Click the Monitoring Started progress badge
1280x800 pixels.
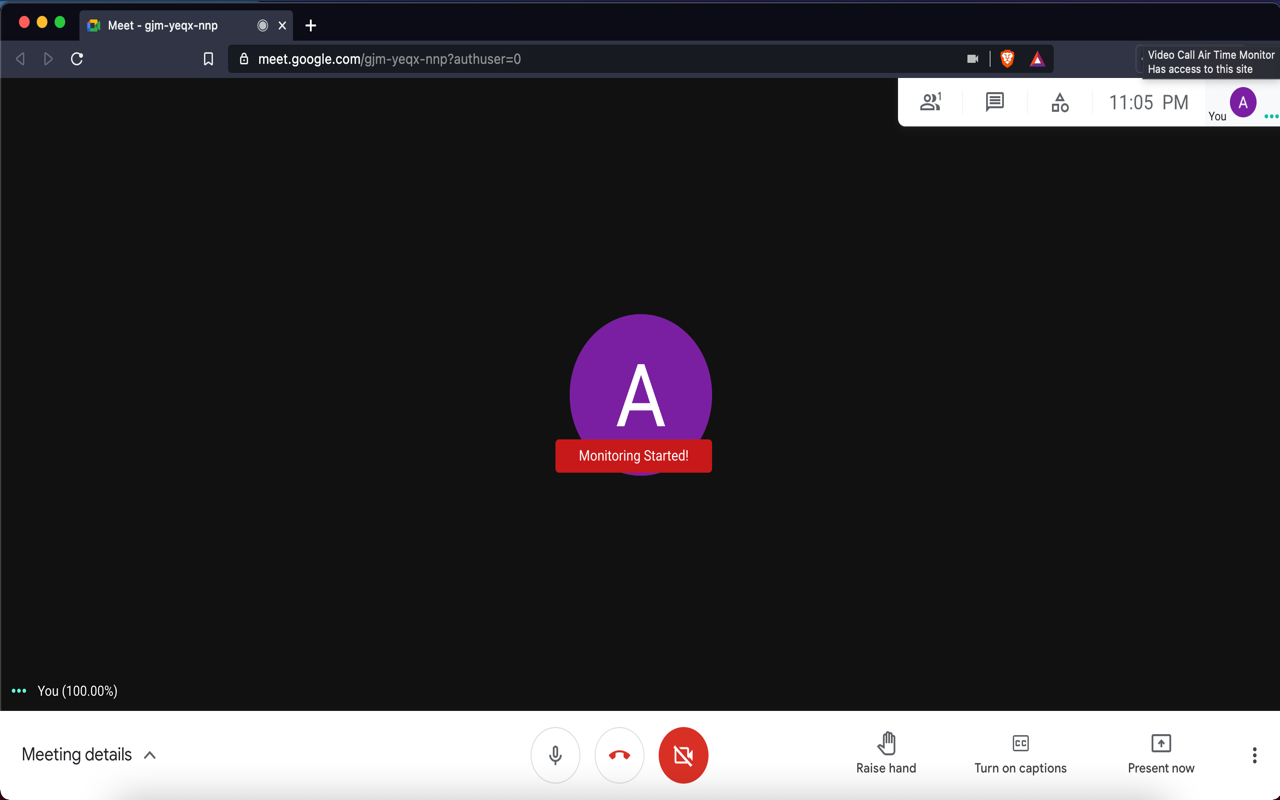coord(633,456)
